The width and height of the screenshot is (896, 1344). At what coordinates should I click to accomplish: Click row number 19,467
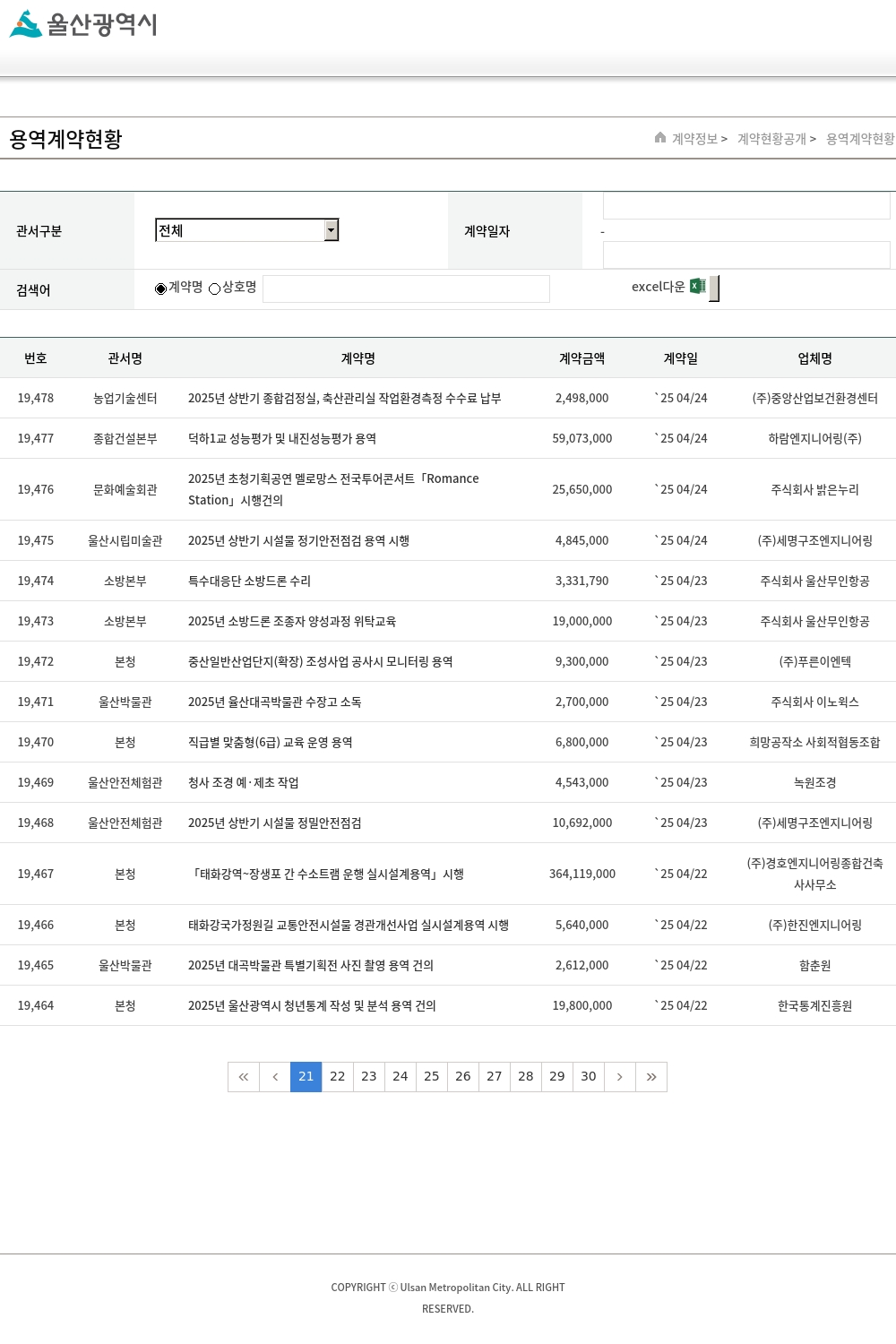36,874
